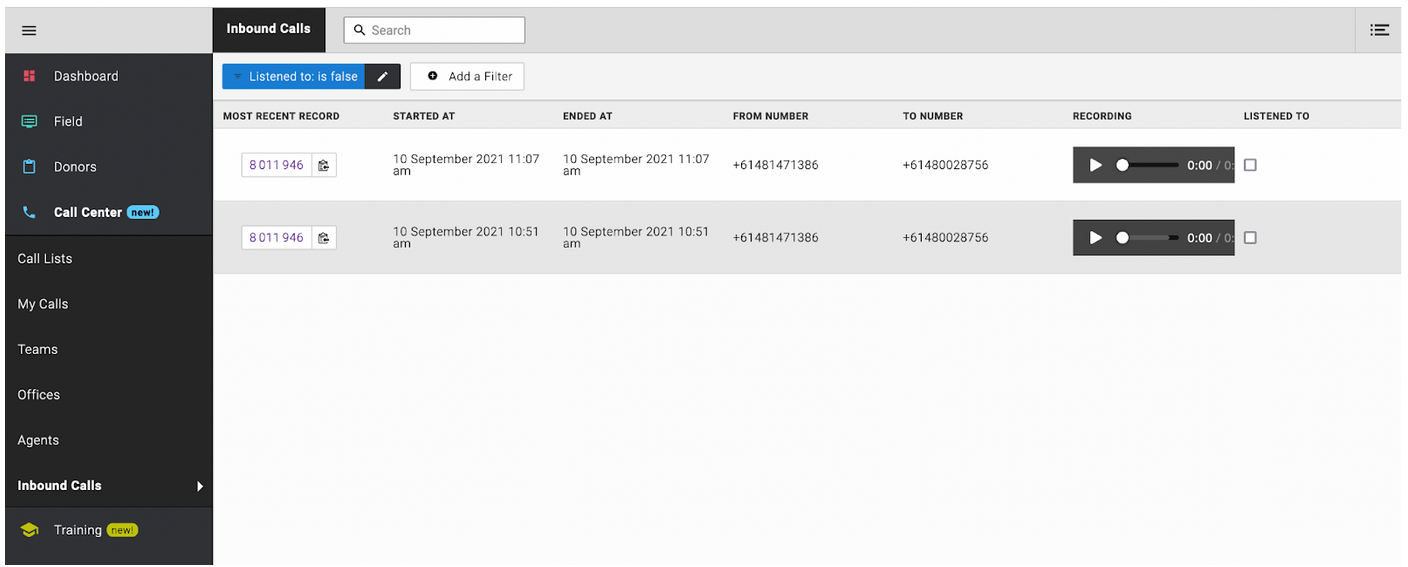Click the Listened to: is false filter chip
1408x567 pixels.
point(293,76)
